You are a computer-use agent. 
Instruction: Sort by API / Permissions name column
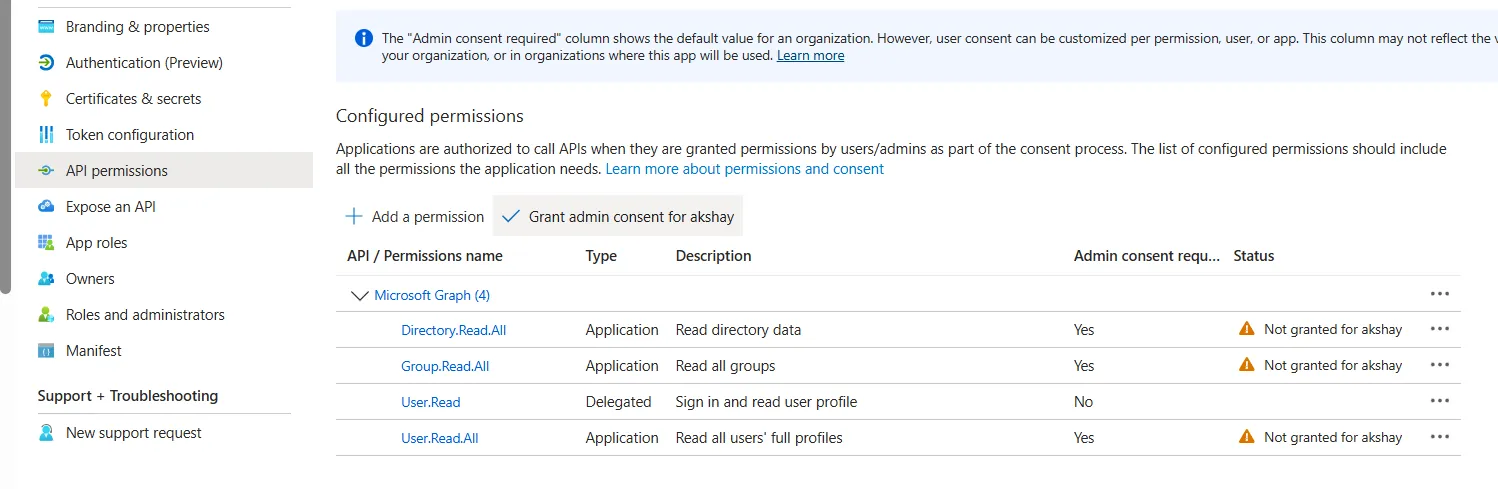tap(425, 256)
